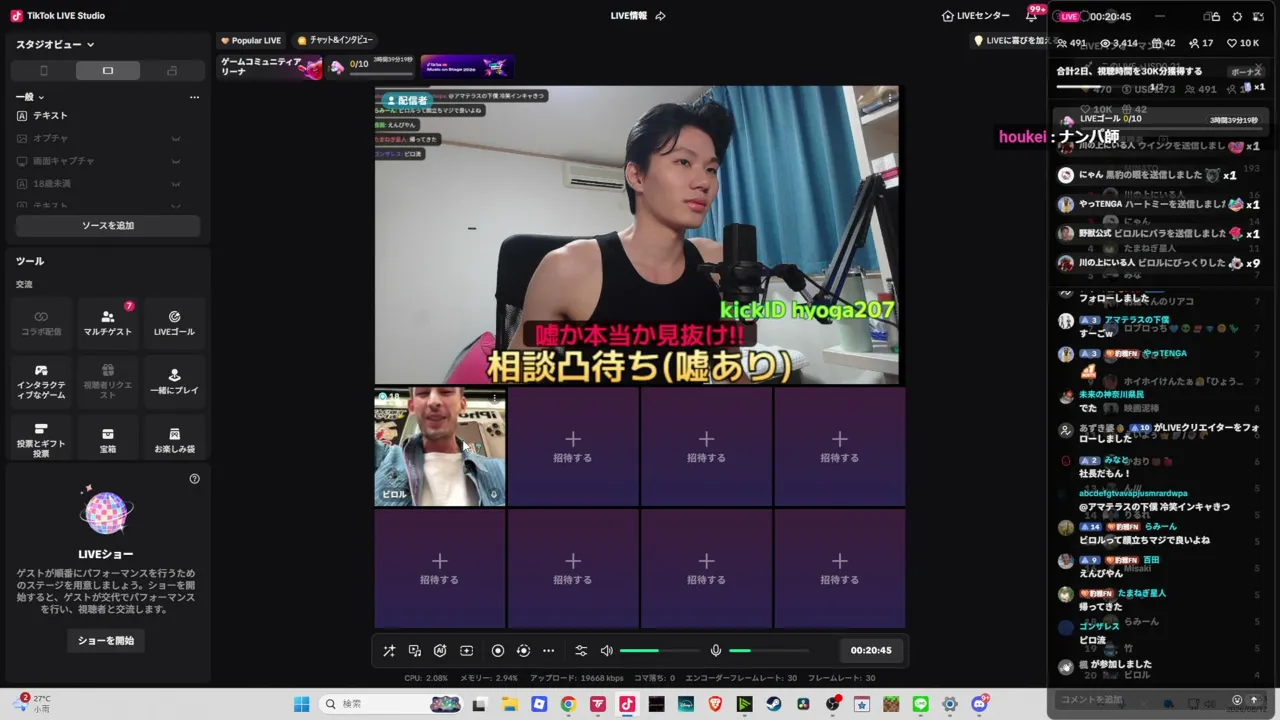This screenshot has width=1280, height=720.
Task: Start recording with the record icon
Action: [x=498, y=650]
